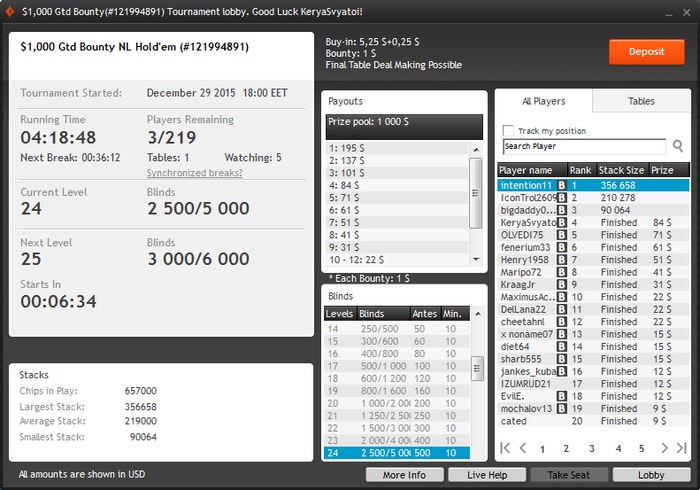Click Prize pool: 1 000 $ header
The width and height of the screenshot is (700, 490).
(404, 127)
